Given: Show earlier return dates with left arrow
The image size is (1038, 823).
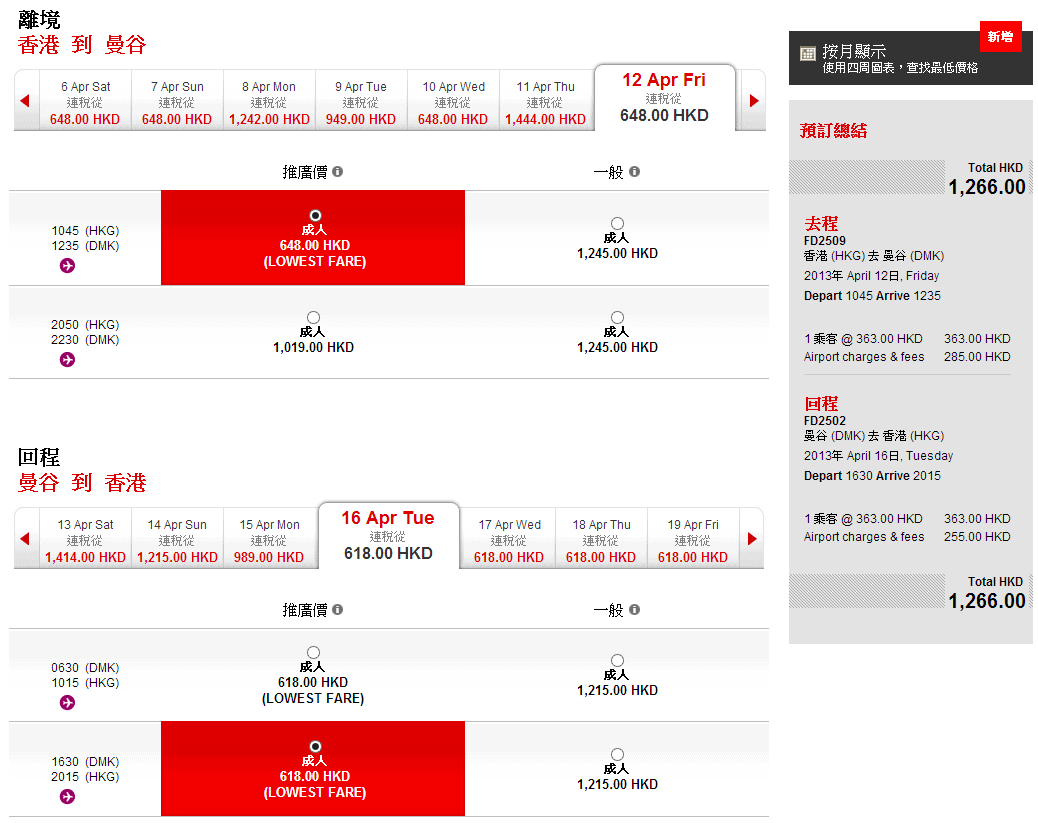Looking at the screenshot, I should point(25,539).
